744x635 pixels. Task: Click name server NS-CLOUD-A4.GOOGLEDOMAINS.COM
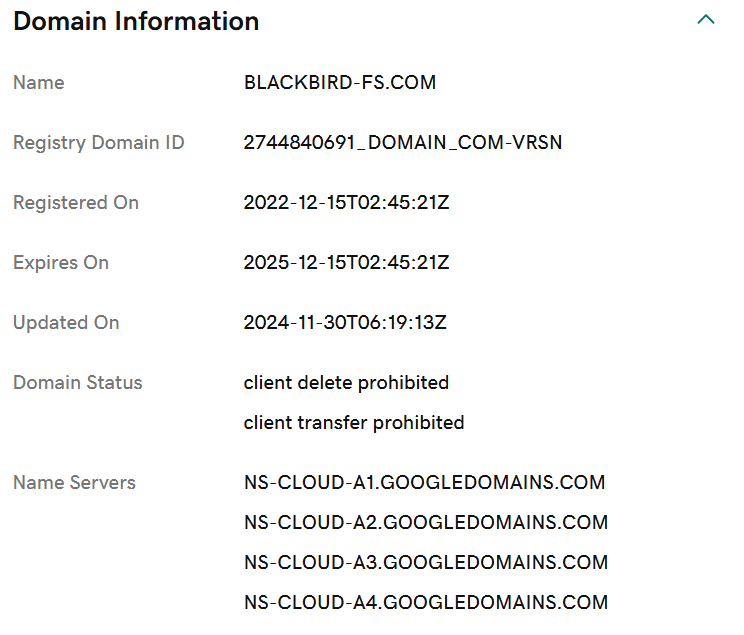point(426,603)
